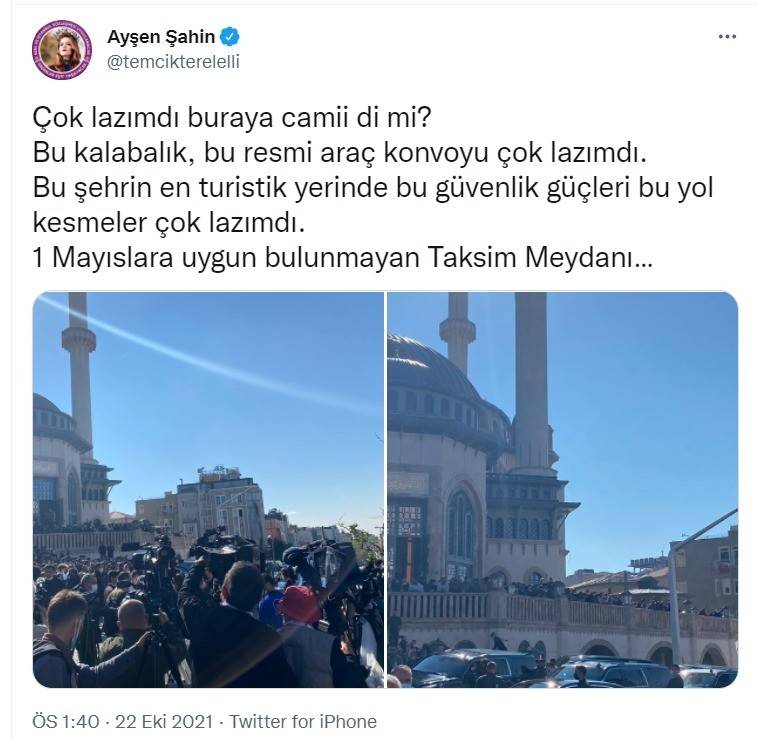The width and height of the screenshot is (758, 739).
Task: Visit the @temcikterelelli handle profile
Action: point(173,62)
